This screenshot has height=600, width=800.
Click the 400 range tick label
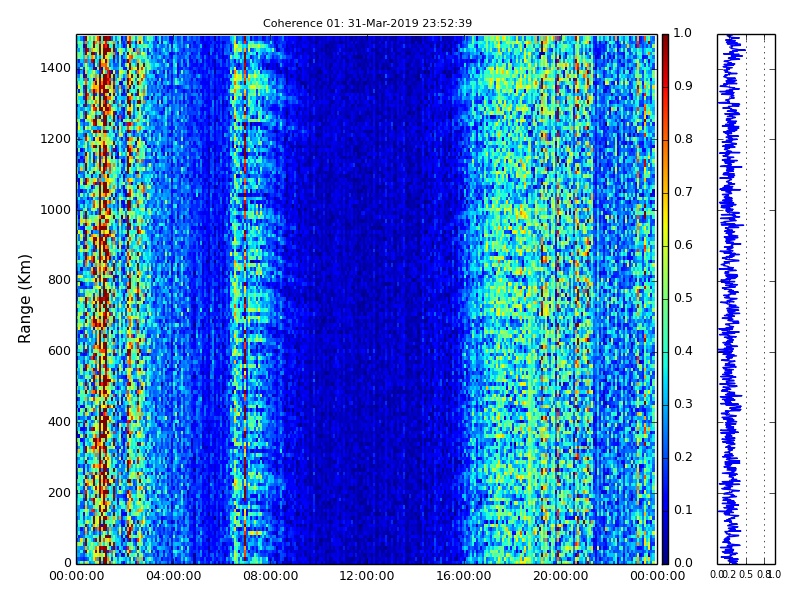tap(59, 422)
